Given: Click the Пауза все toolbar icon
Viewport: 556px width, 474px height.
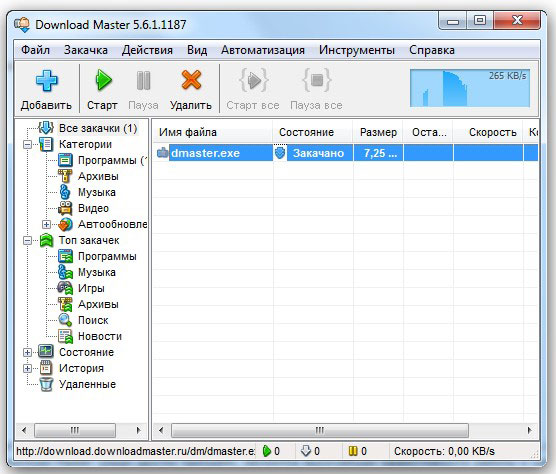Looking at the screenshot, I should (x=317, y=80).
